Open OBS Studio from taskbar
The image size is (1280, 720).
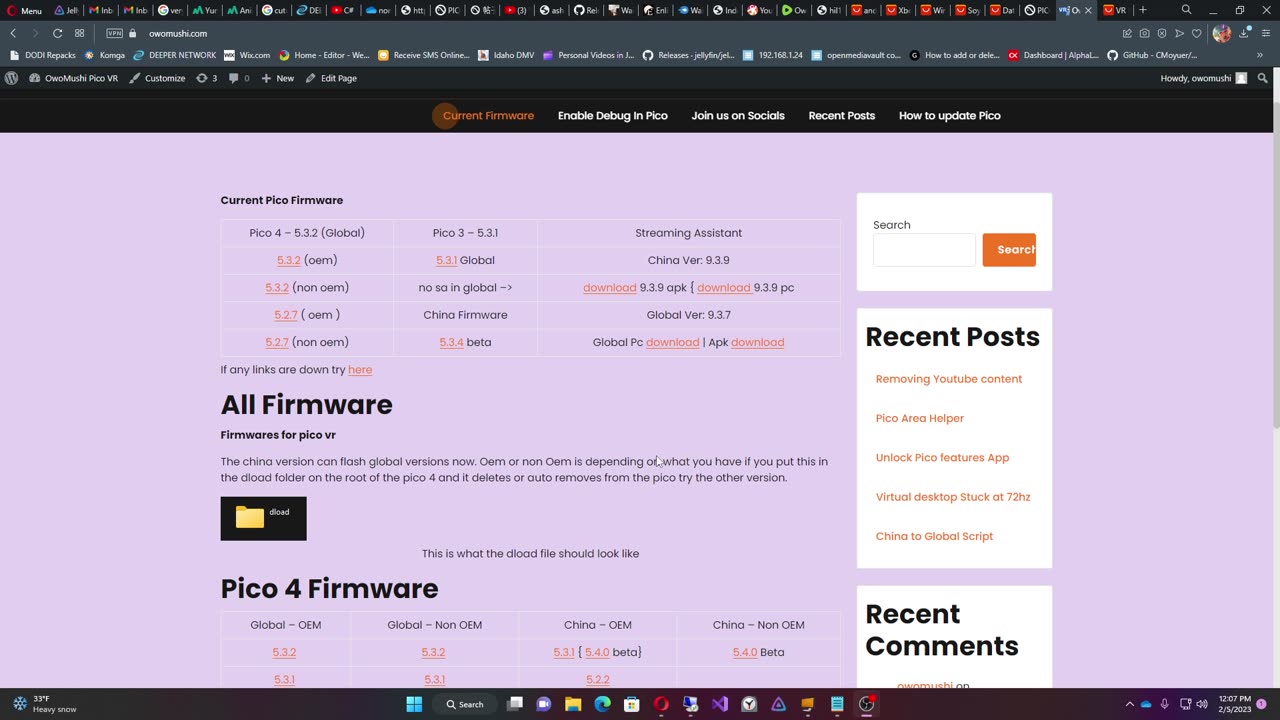(x=867, y=704)
